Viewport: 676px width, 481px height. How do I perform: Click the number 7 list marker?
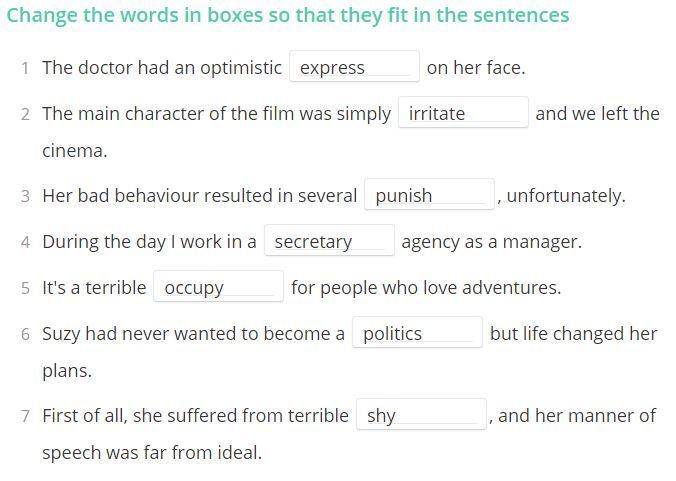[25, 416]
